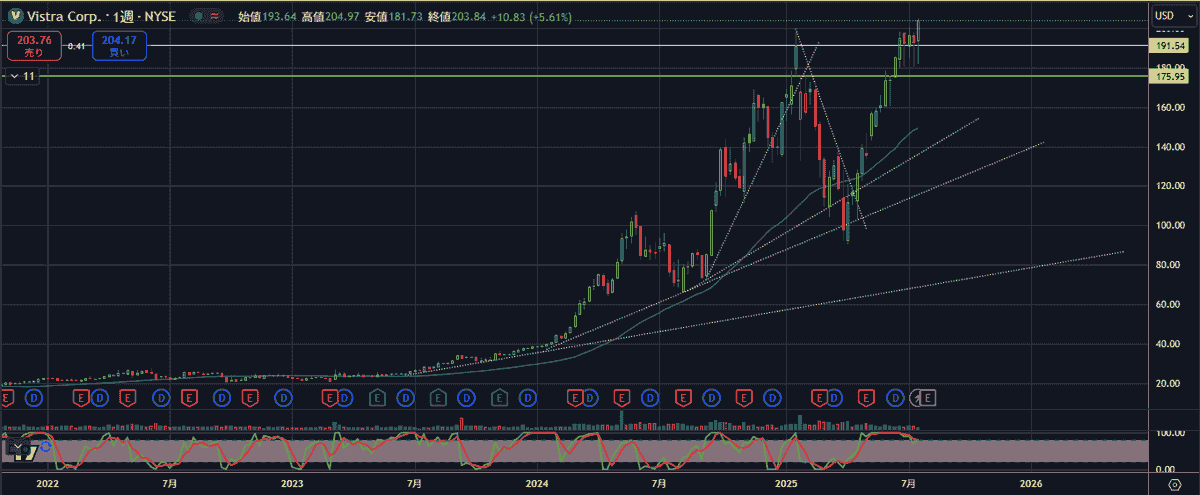Viewport: 1200px width, 495px height.
Task: Click the +10.83 (+5.61%) change value
Action: click(533, 17)
